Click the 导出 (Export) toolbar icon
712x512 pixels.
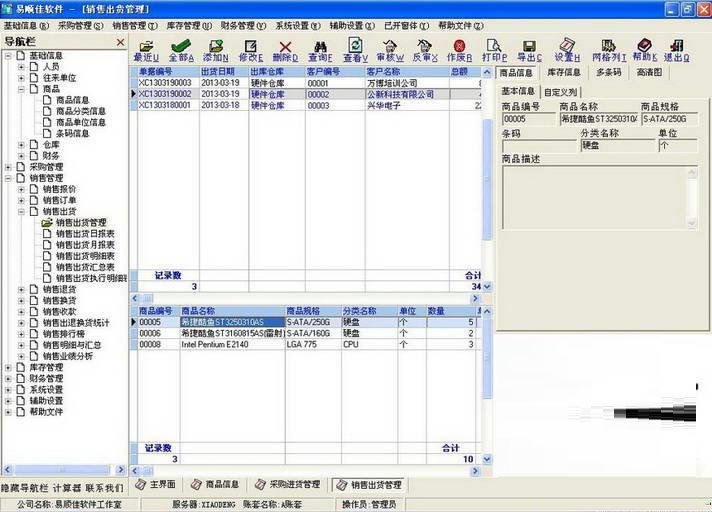point(530,51)
